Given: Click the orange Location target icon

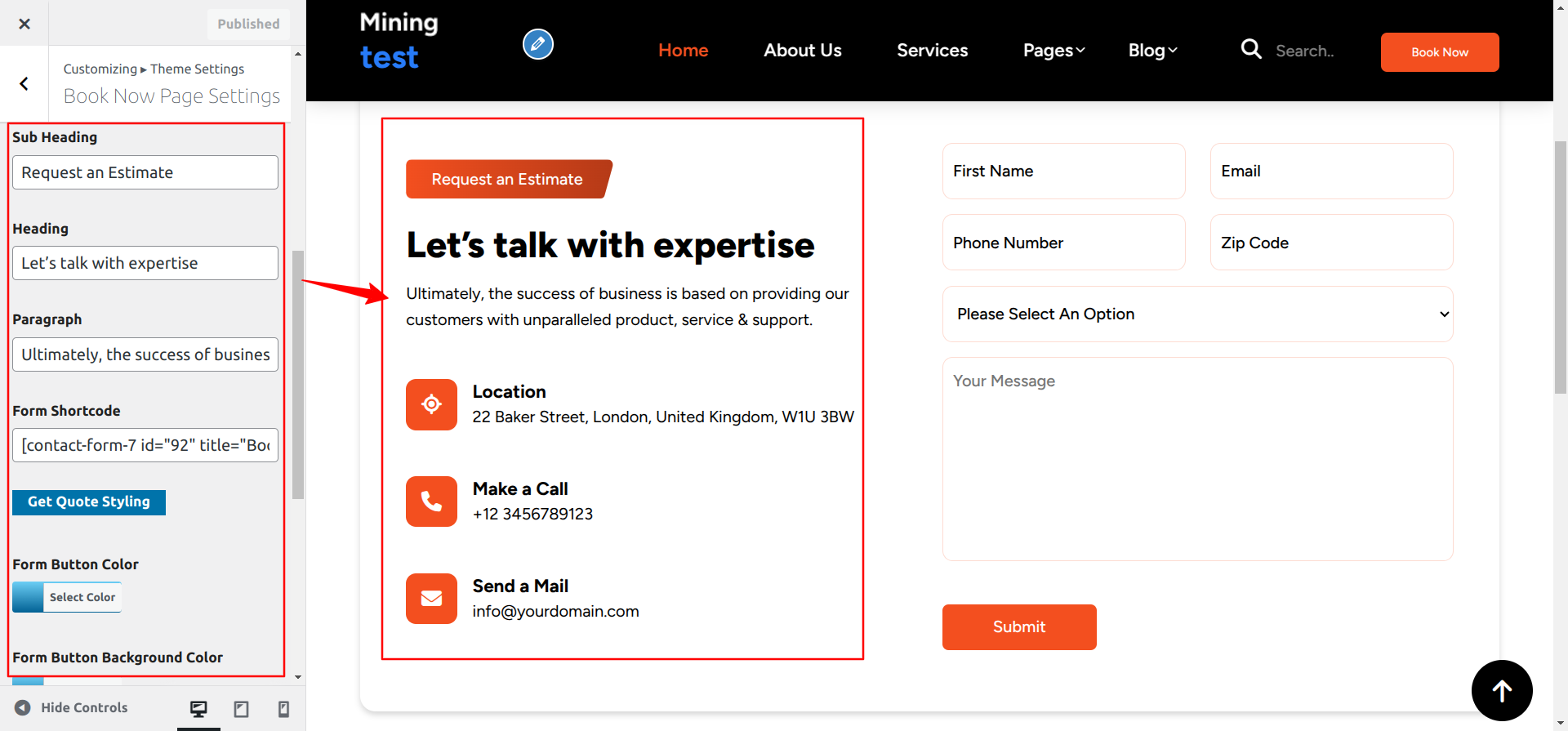Looking at the screenshot, I should [431, 404].
